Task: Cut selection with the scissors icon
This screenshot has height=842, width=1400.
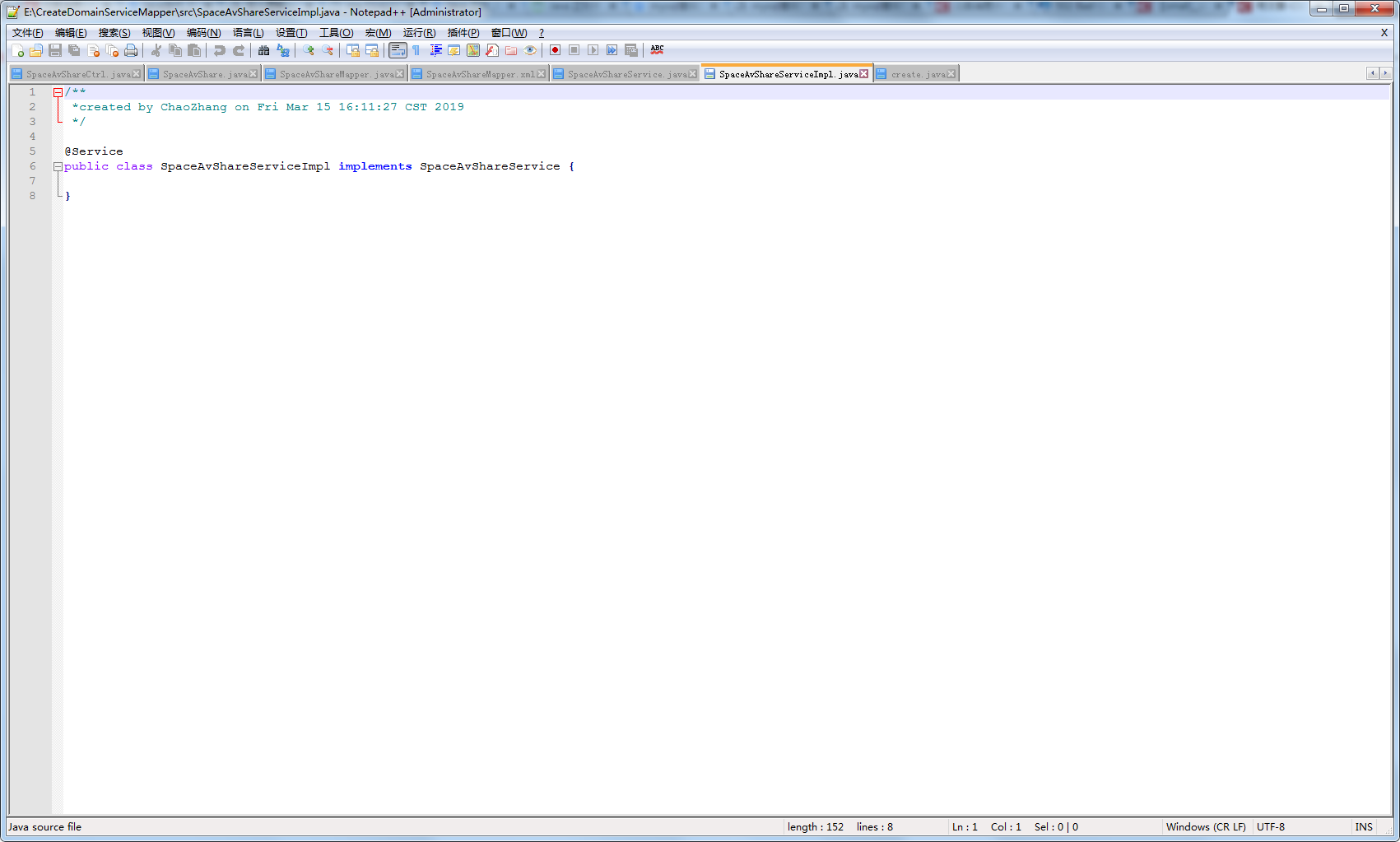Action: pos(156,50)
